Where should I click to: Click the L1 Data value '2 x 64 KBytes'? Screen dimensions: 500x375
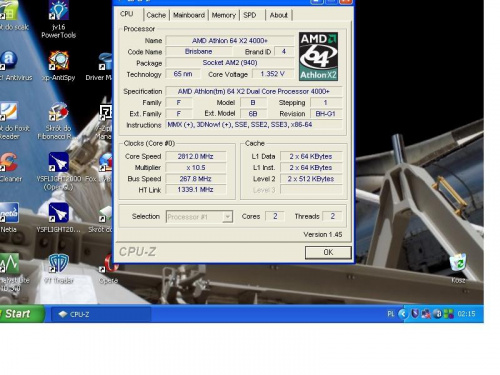pos(311,156)
